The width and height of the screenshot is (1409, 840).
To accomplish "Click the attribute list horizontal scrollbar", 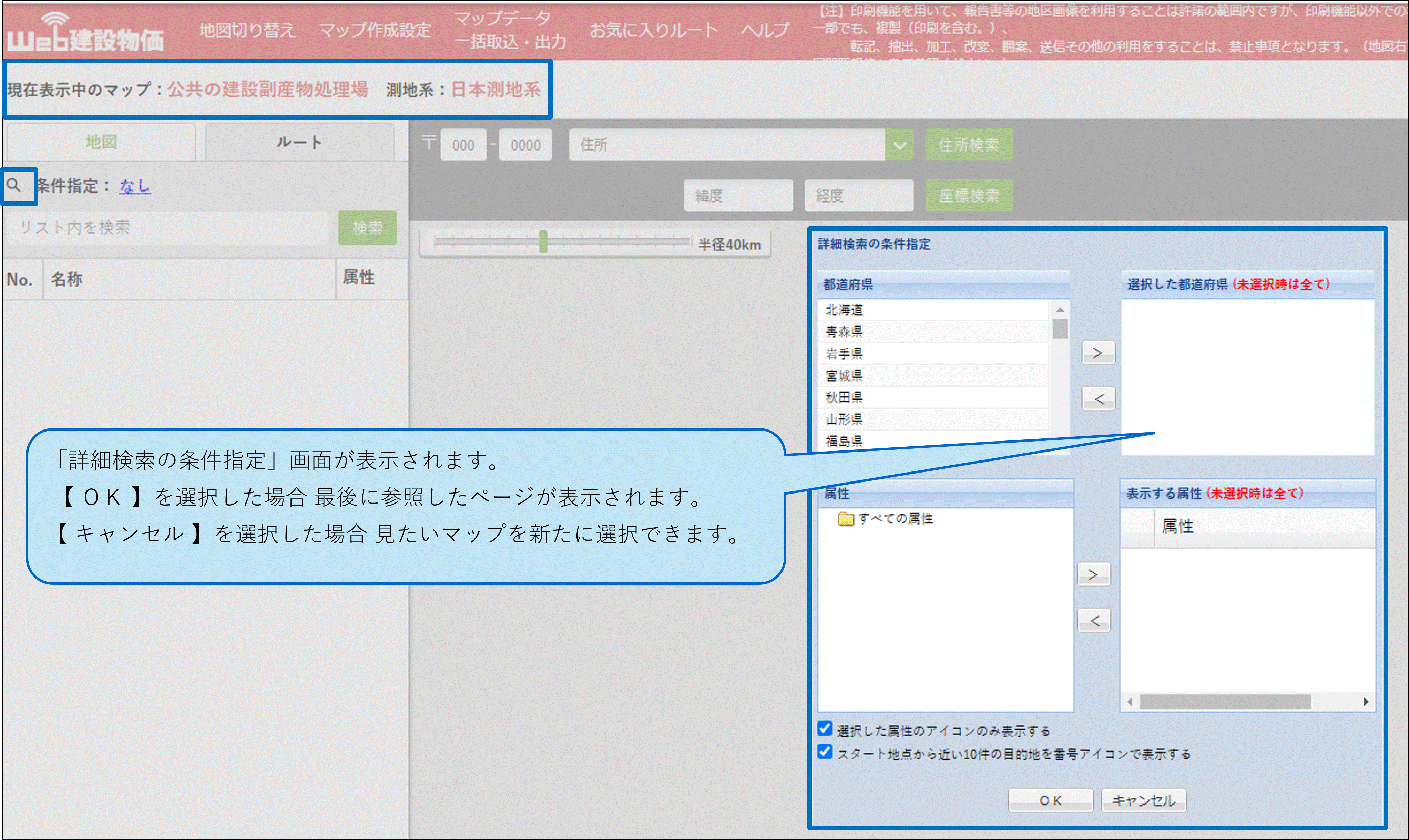I will click(1225, 702).
